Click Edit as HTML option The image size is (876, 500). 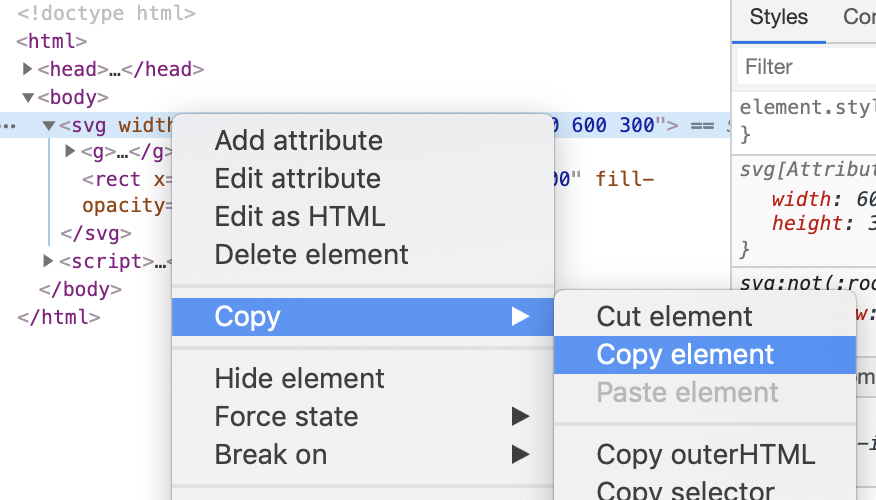pos(299,217)
